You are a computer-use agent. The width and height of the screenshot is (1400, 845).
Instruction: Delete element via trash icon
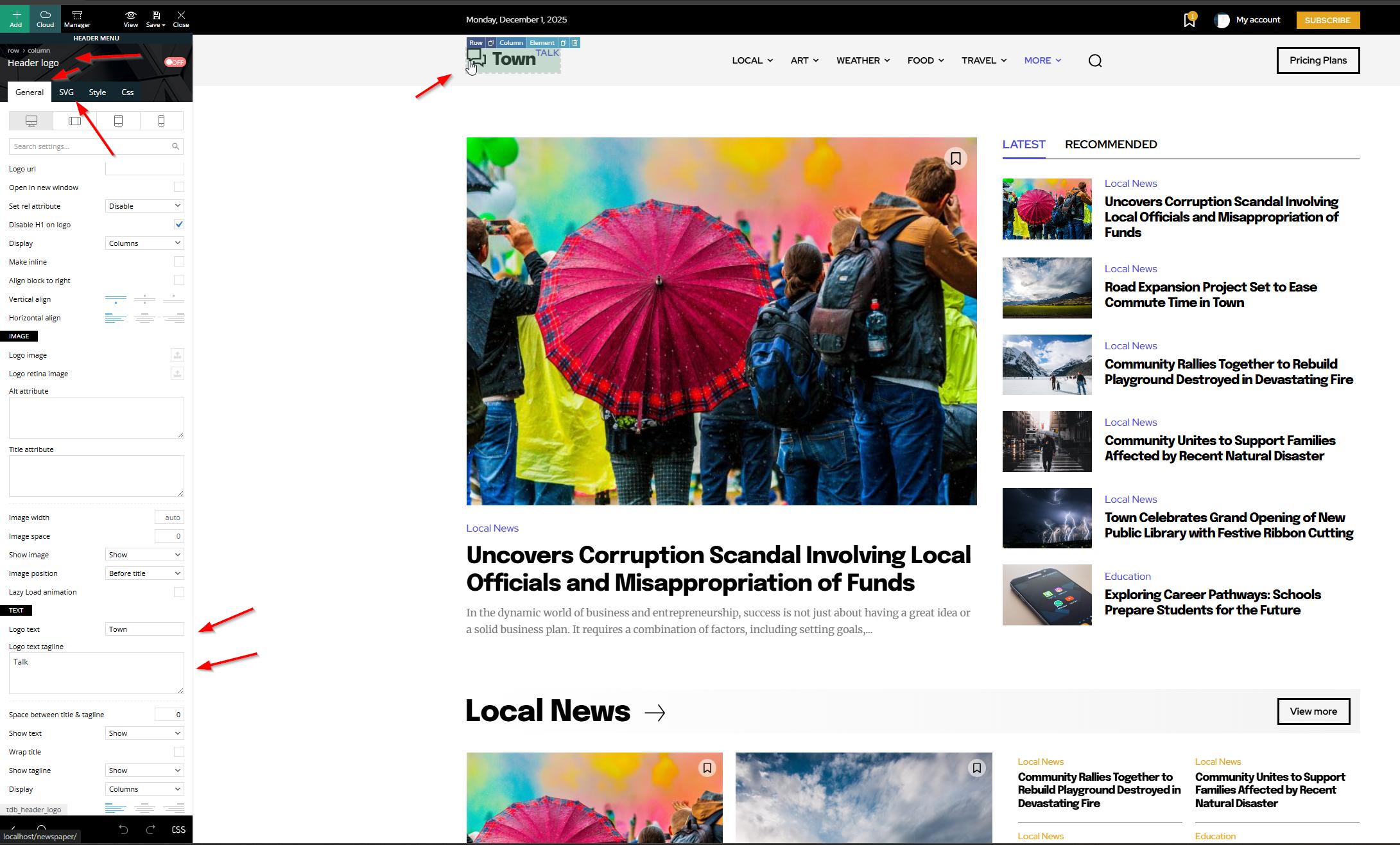pyautogui.click(x=575, y=43)
